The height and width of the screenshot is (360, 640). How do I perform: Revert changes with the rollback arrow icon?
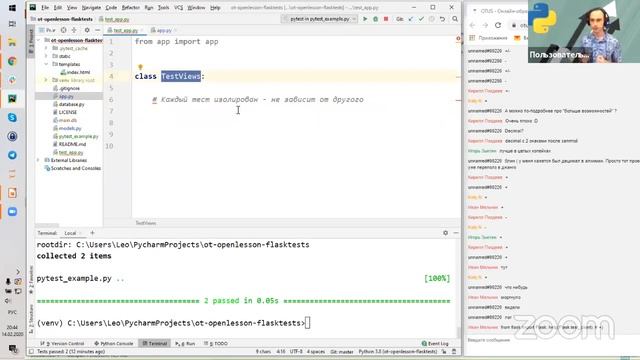point(442,19)
